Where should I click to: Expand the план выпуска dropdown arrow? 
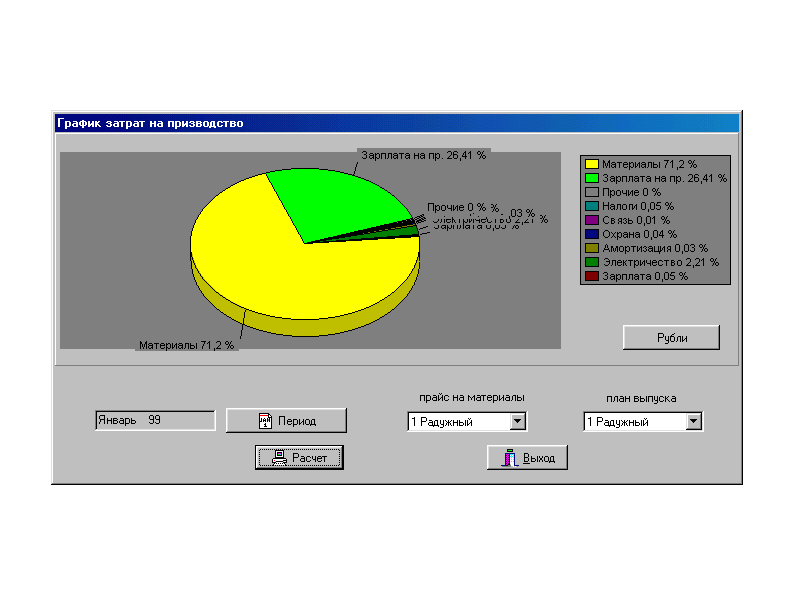click(693, 422)
